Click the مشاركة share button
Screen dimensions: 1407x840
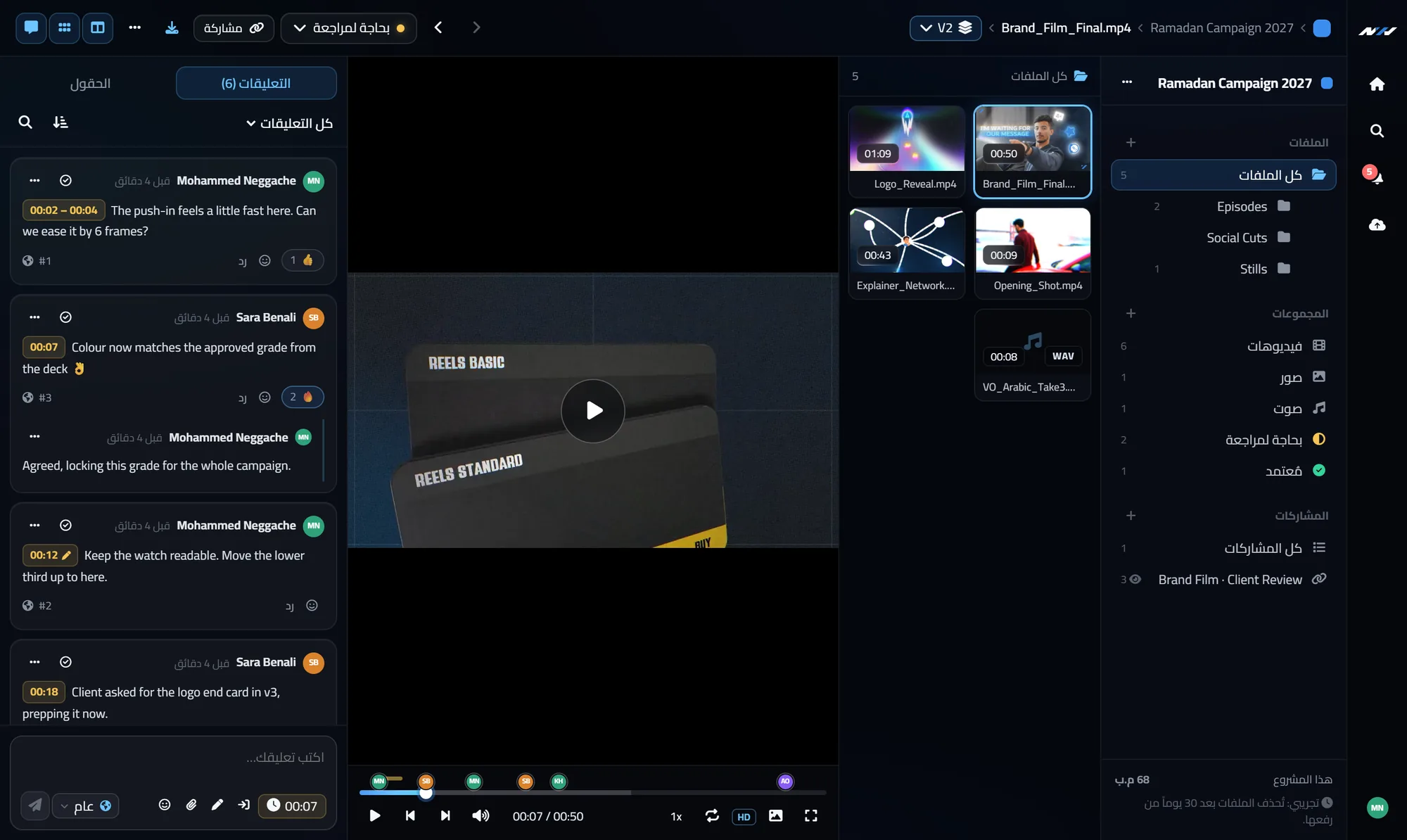coord(234,27)
